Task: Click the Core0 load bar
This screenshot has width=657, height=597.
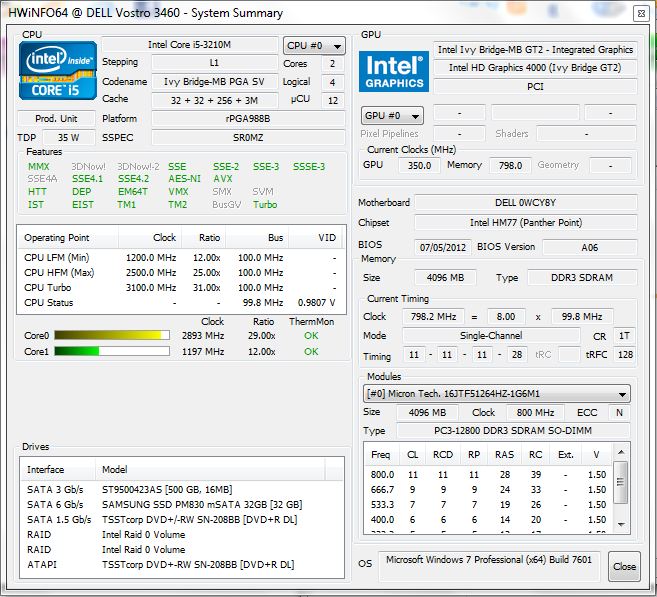Action: tap(112, 335)
